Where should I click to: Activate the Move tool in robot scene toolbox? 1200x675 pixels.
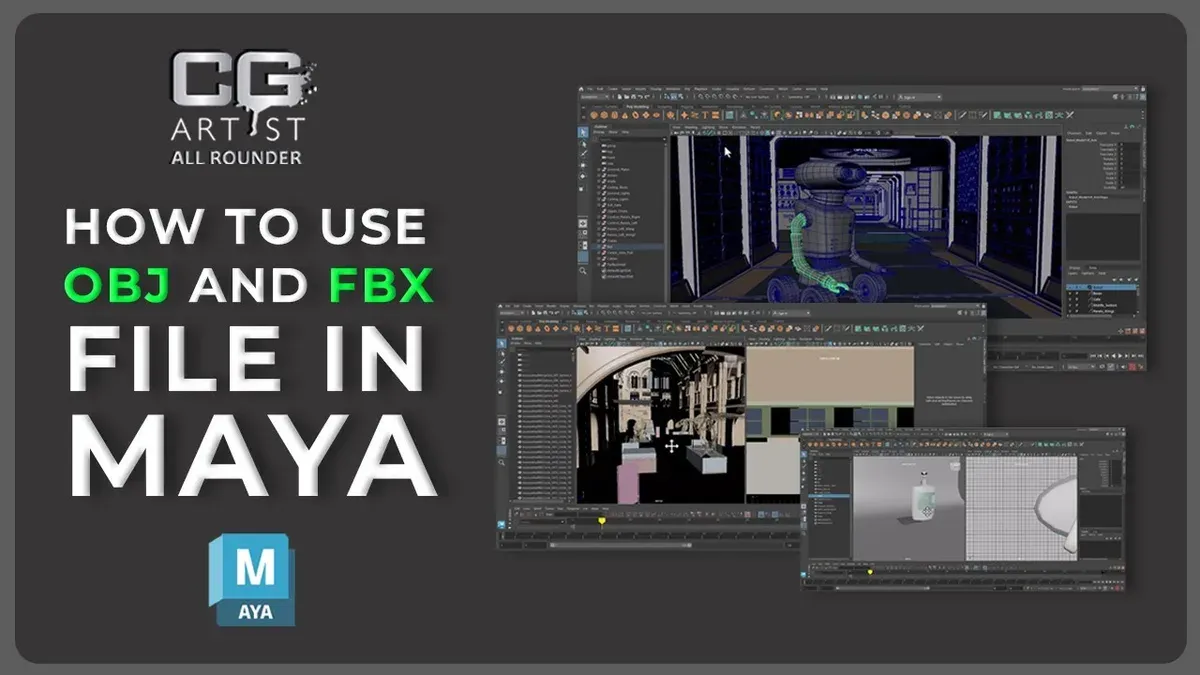pyautogui.click(x=583, y=165)
